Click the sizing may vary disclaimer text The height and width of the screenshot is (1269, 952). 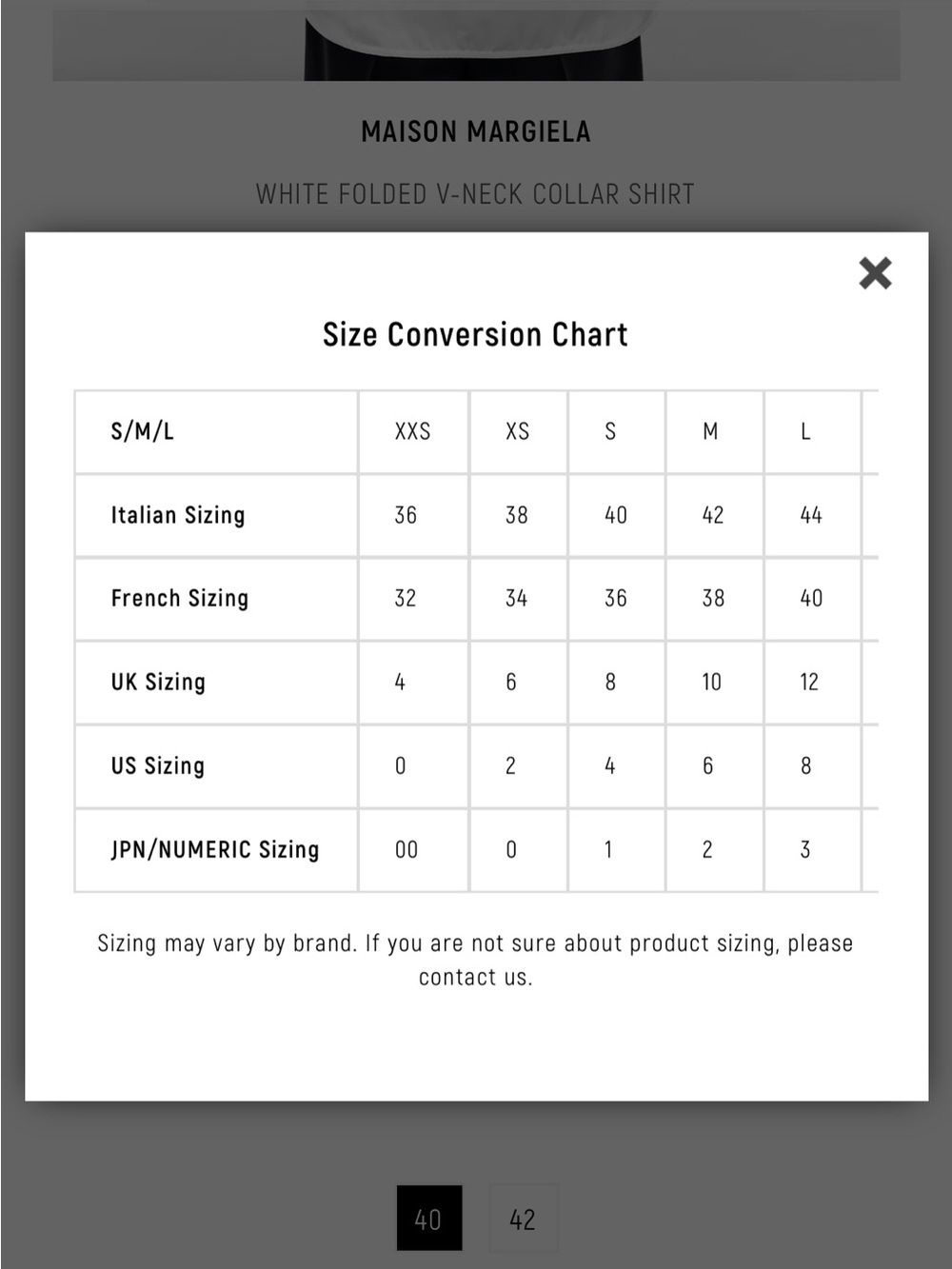point(475,960)
